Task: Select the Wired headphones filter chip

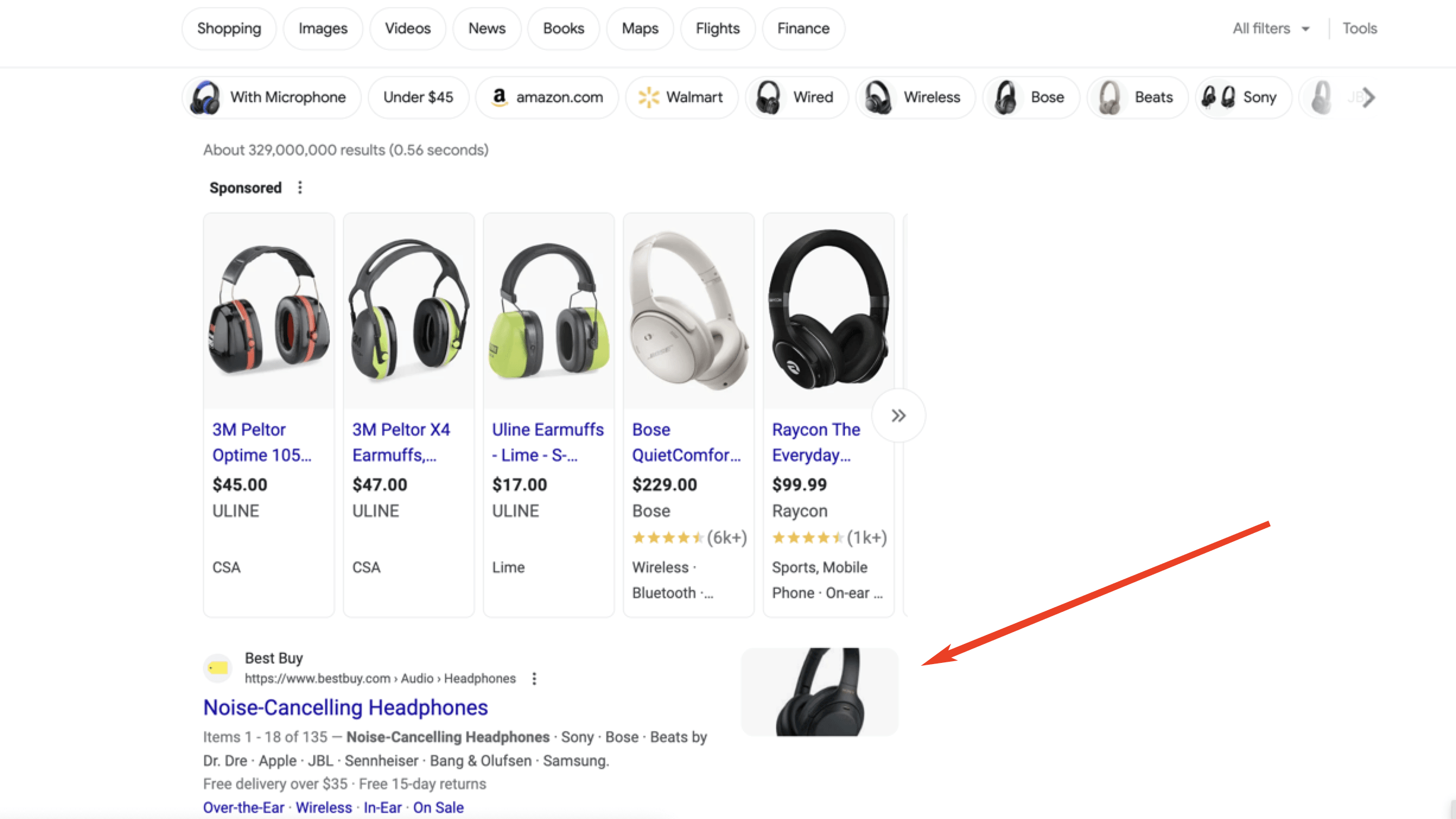Action: pyautogui.click(x=797, y=97)
